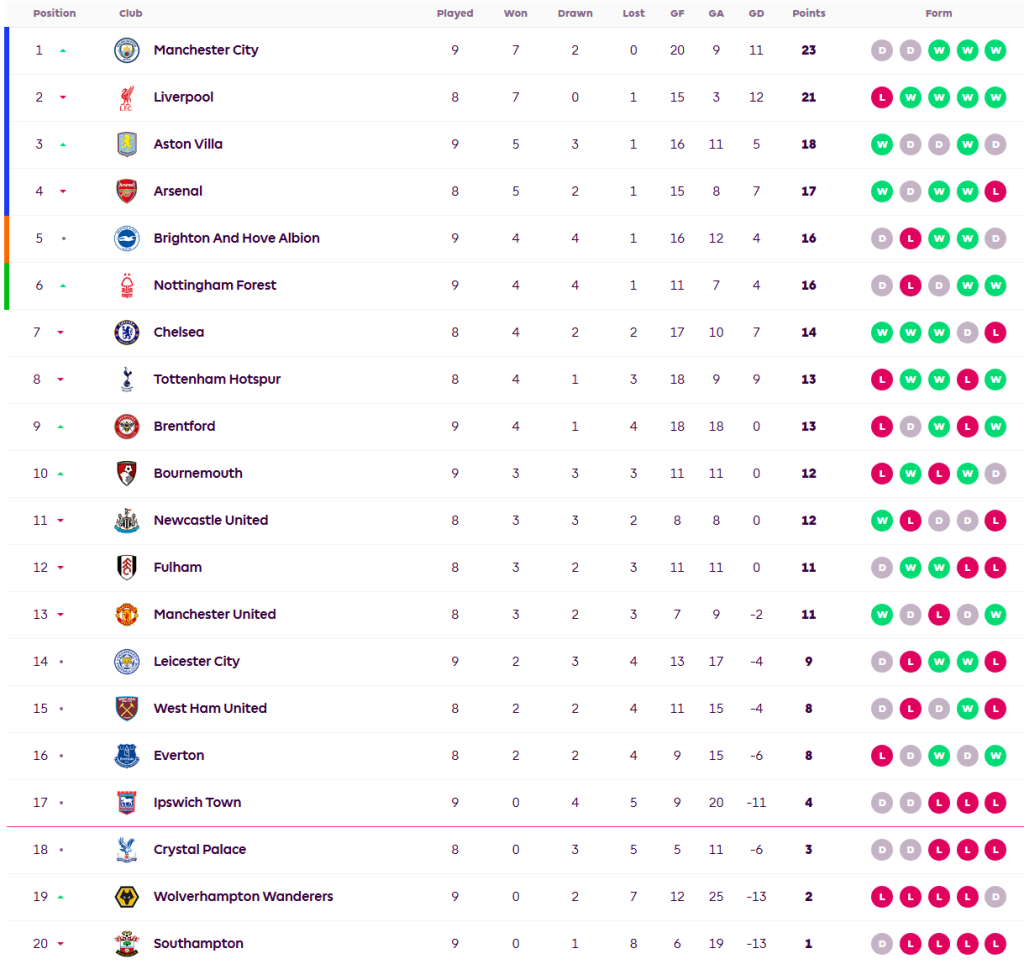Open the Nottingham Forest club link

click(x=215, y=286)
